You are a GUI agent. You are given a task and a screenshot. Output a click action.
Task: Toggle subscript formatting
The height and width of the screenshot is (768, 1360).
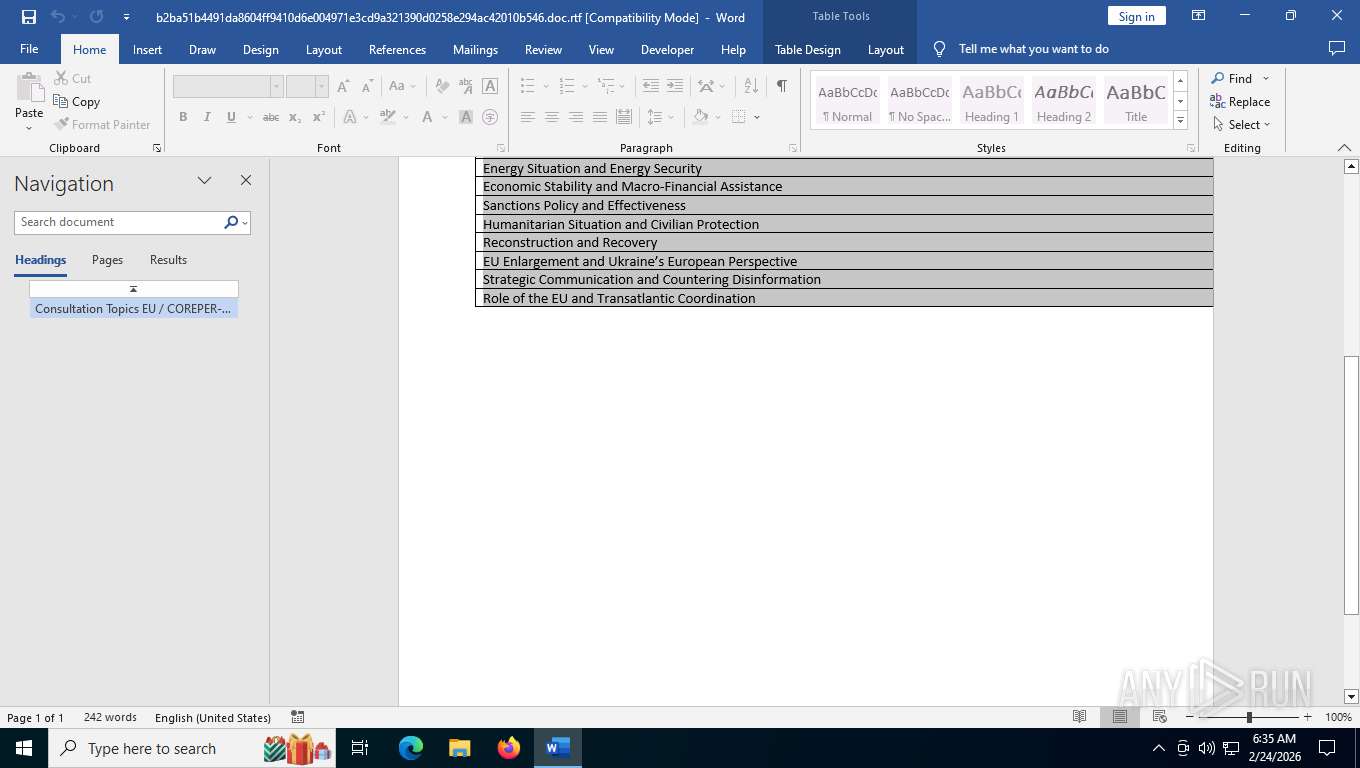point(295,117)
